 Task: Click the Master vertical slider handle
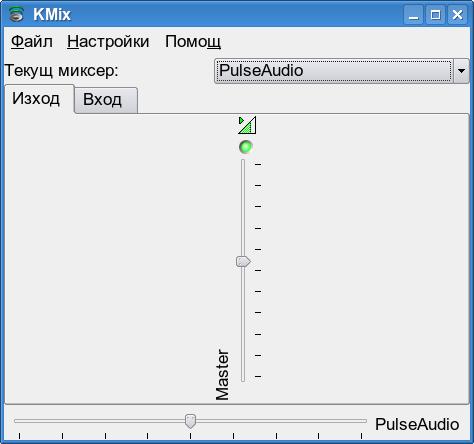point(243,262)
